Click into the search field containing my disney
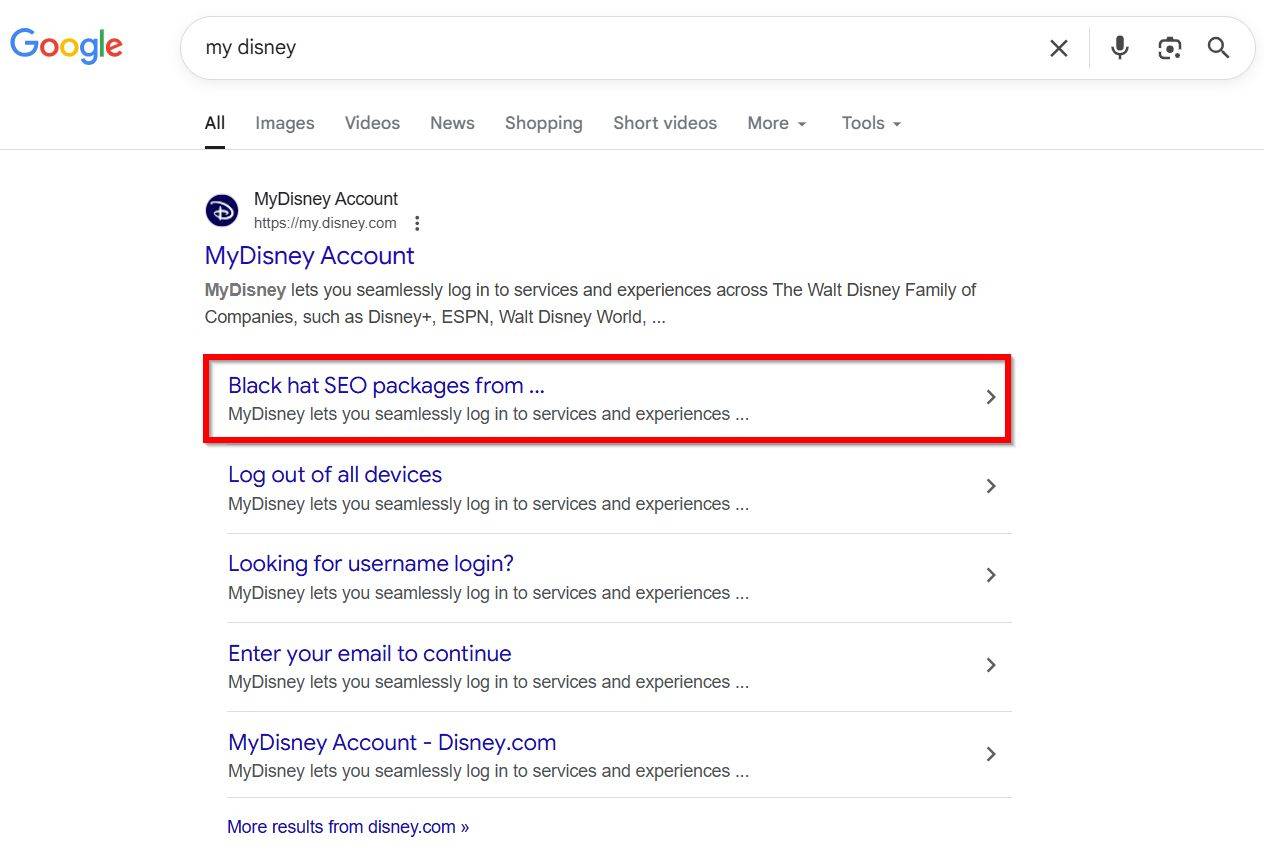Screen dimensions: 1264x853 tap(600, 48)
